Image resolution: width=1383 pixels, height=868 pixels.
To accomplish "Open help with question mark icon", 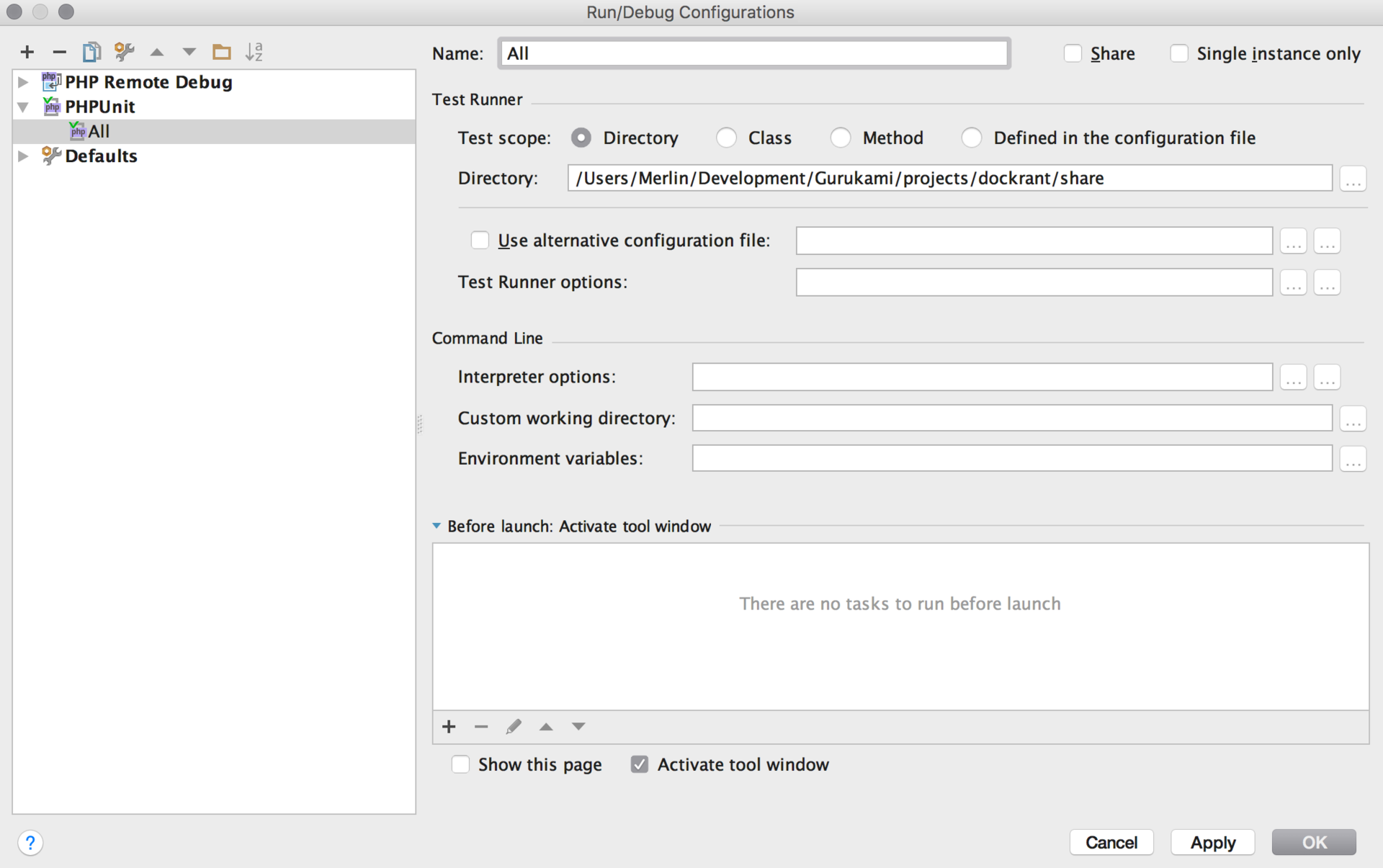I will (x=30, y=842).
